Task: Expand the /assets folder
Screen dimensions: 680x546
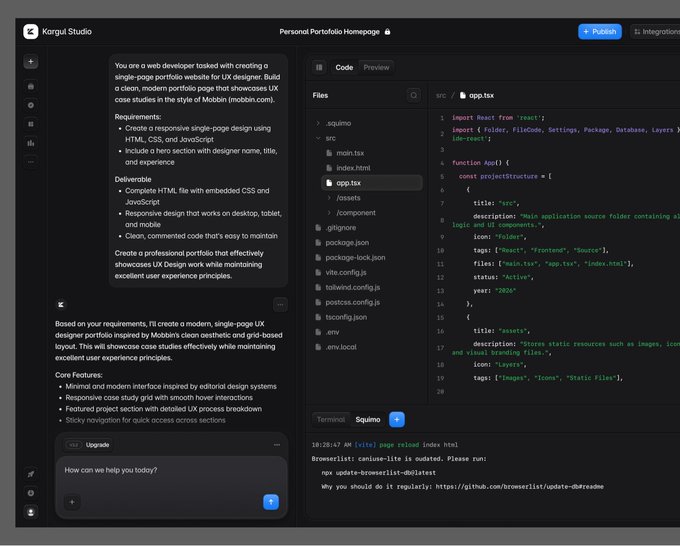Action: pos(344,198)
